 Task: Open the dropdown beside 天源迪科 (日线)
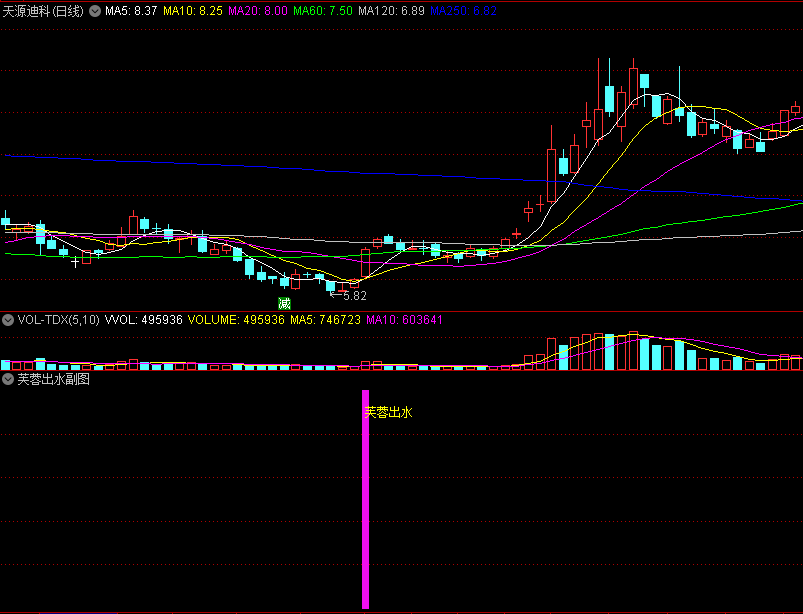(x=95, y=11)
